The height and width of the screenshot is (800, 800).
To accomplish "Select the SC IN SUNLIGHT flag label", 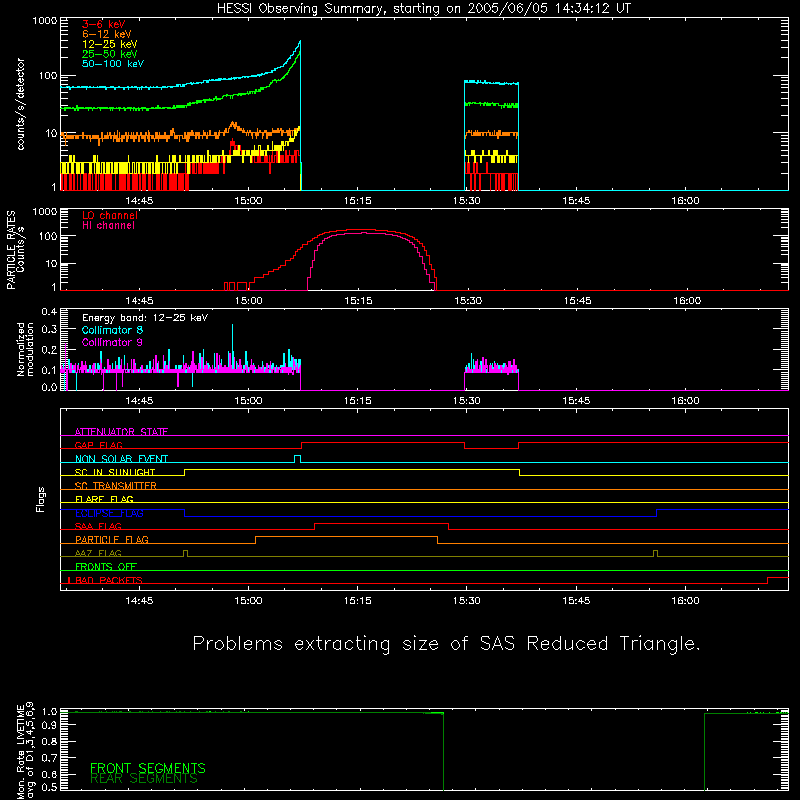I will (x=115, y=472).
